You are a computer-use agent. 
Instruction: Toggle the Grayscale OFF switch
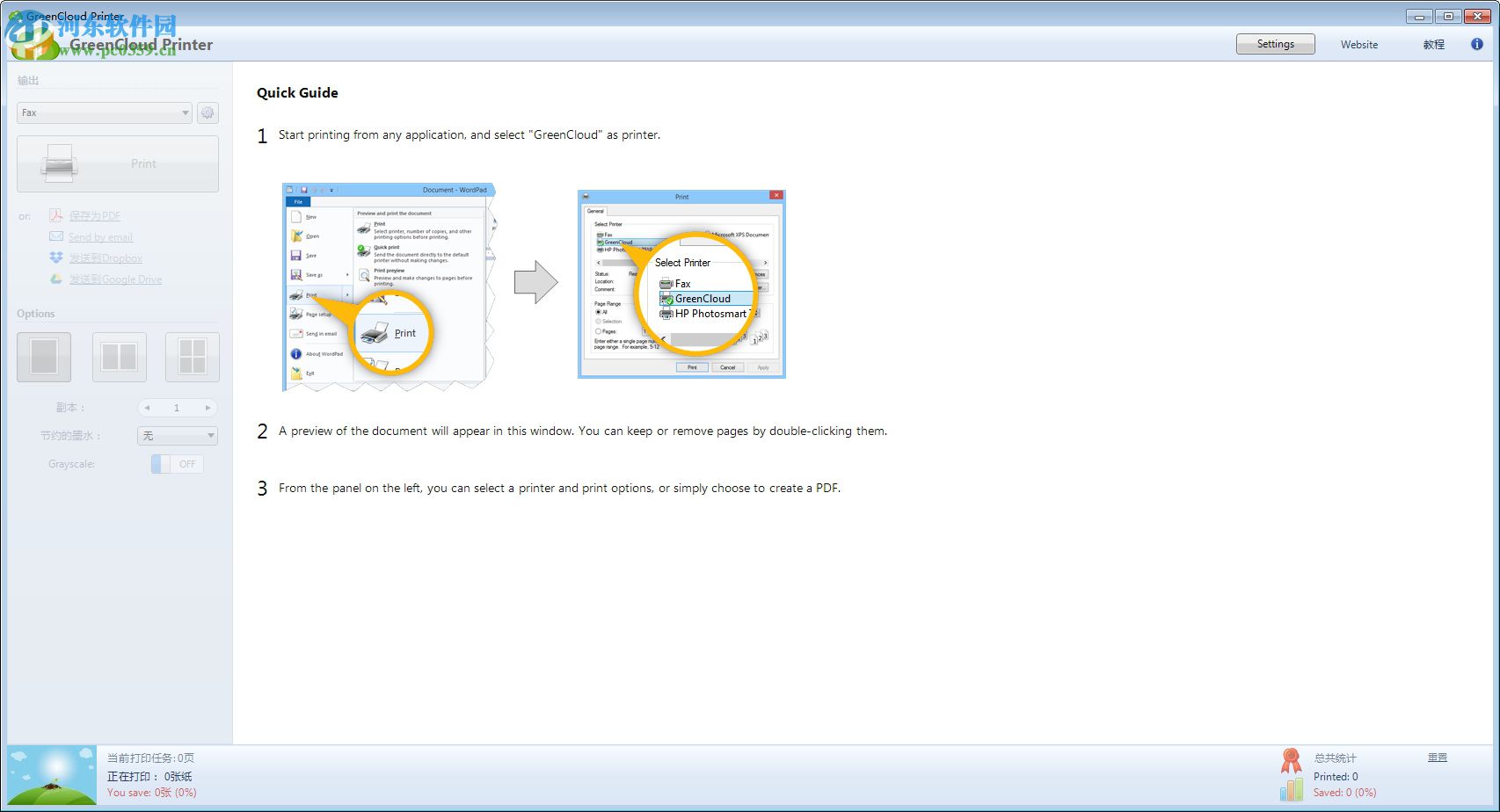pos(178,464)
